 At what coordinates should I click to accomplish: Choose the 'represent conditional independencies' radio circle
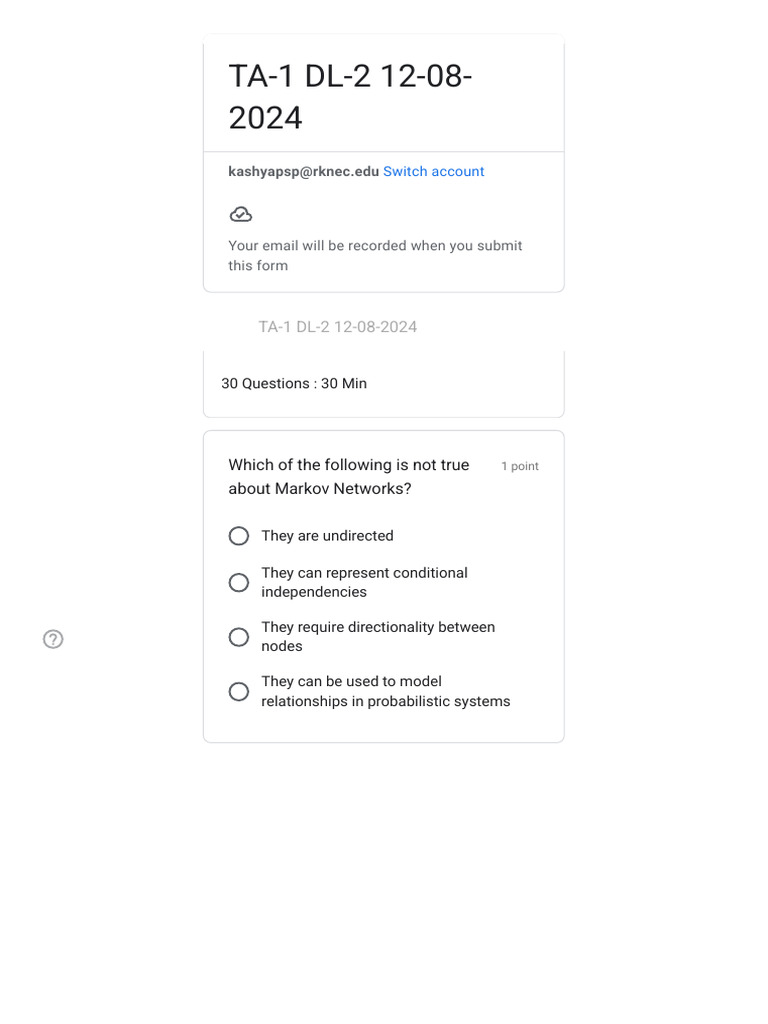[239, 583]
